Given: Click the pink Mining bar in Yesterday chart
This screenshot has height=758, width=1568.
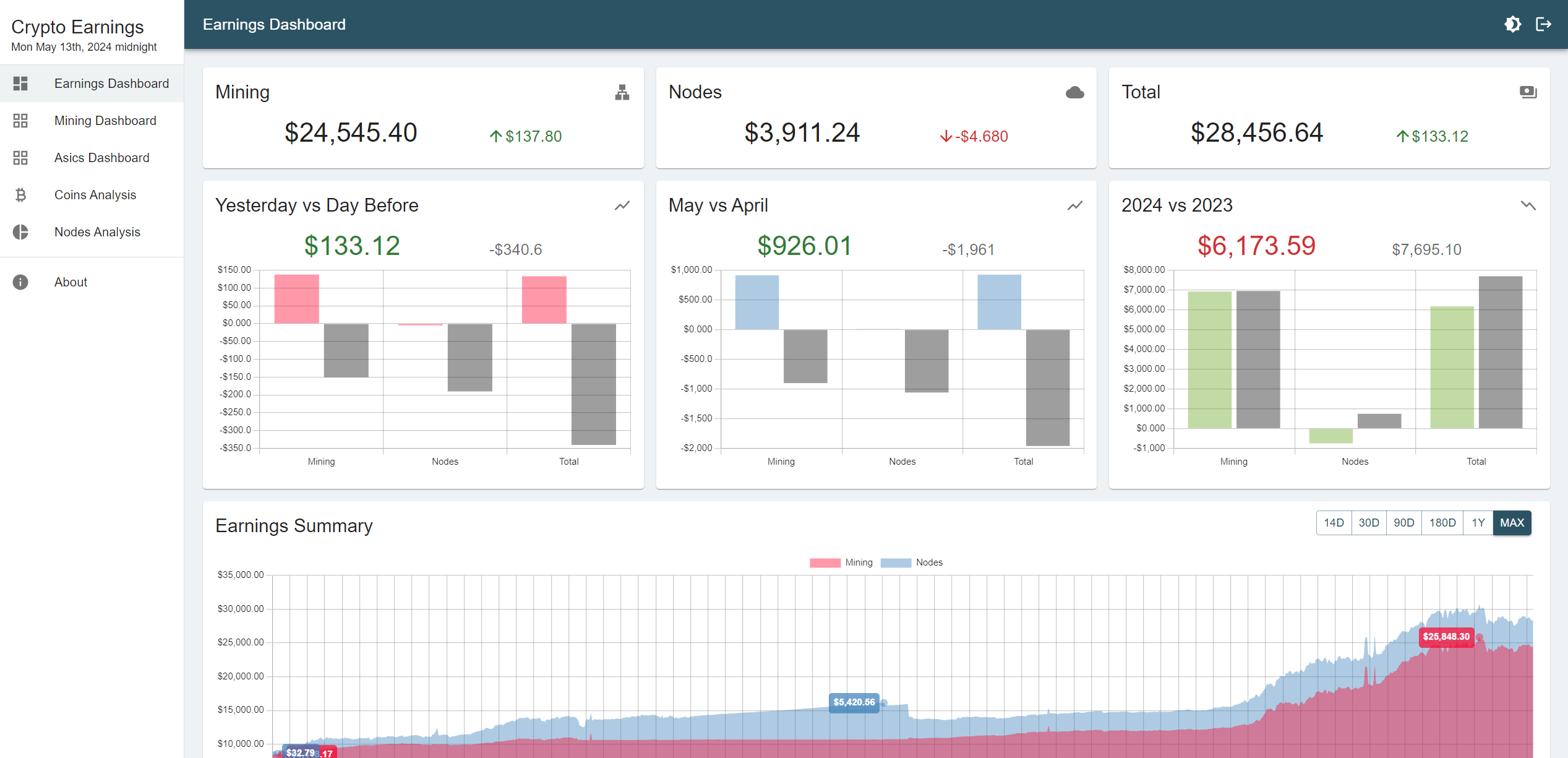Looking at the screenshot, I should coord(297,299).
